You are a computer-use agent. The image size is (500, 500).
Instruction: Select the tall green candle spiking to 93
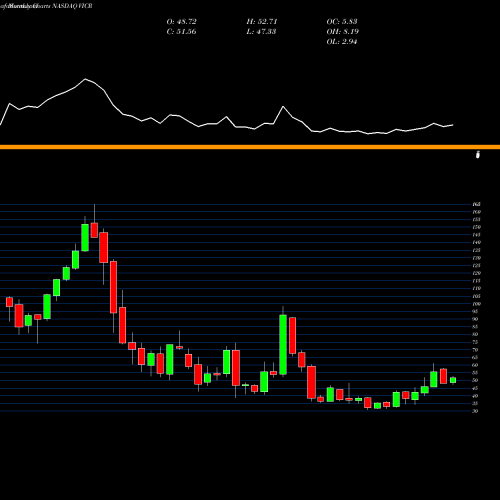point(283,344)
